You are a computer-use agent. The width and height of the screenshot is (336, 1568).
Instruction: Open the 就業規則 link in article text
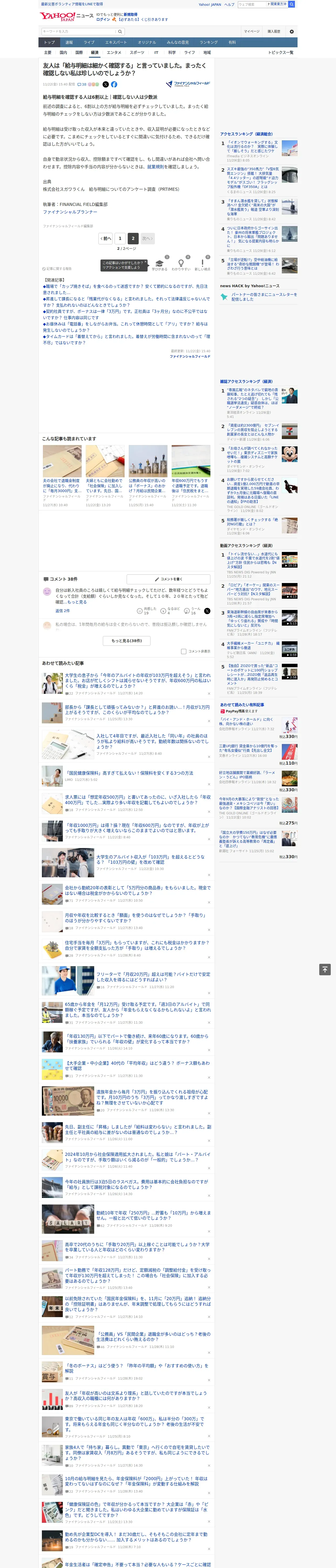(x=155, y=167)
